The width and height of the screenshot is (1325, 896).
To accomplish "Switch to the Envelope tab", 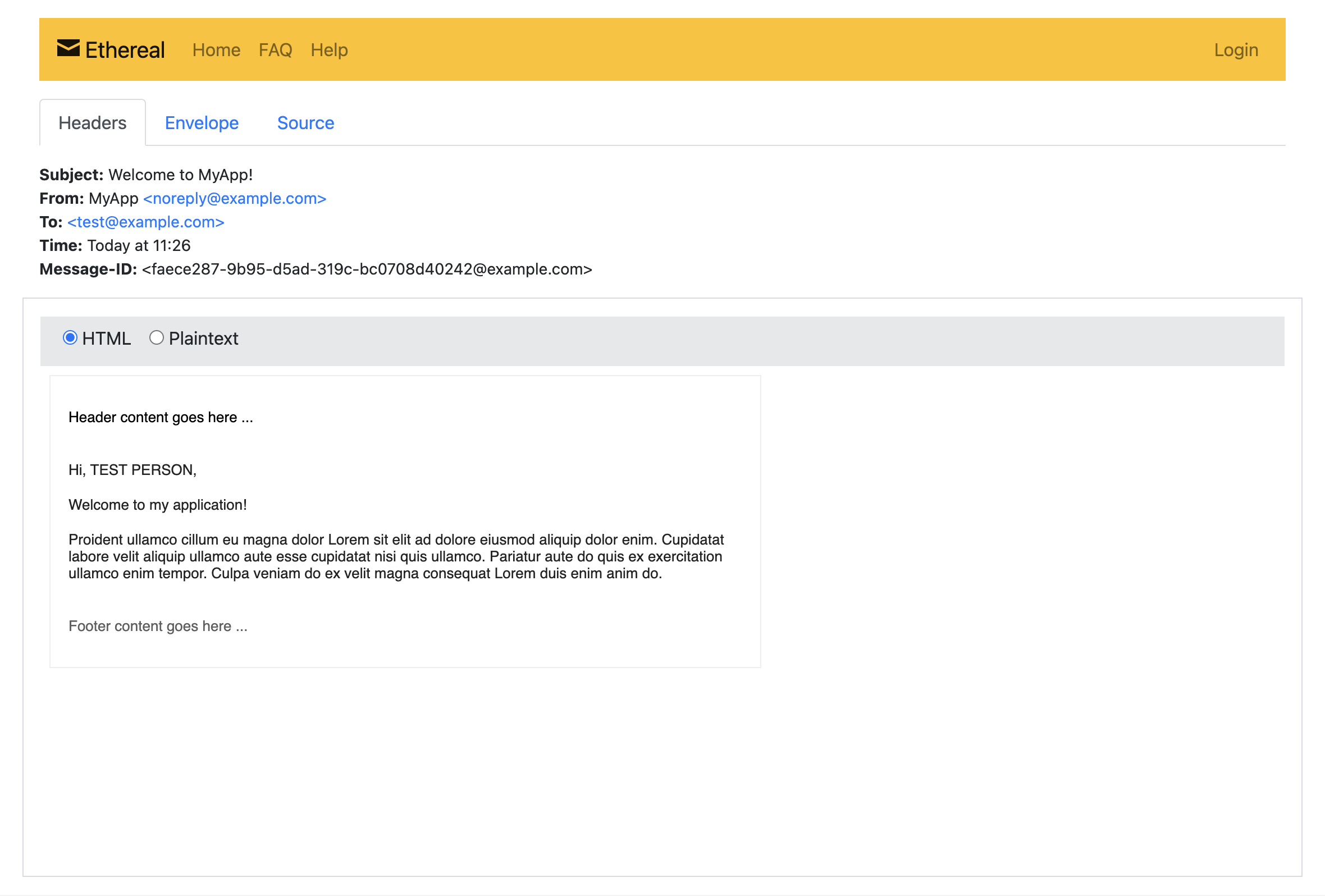I will pyautogui.click(x=201, y=122).
